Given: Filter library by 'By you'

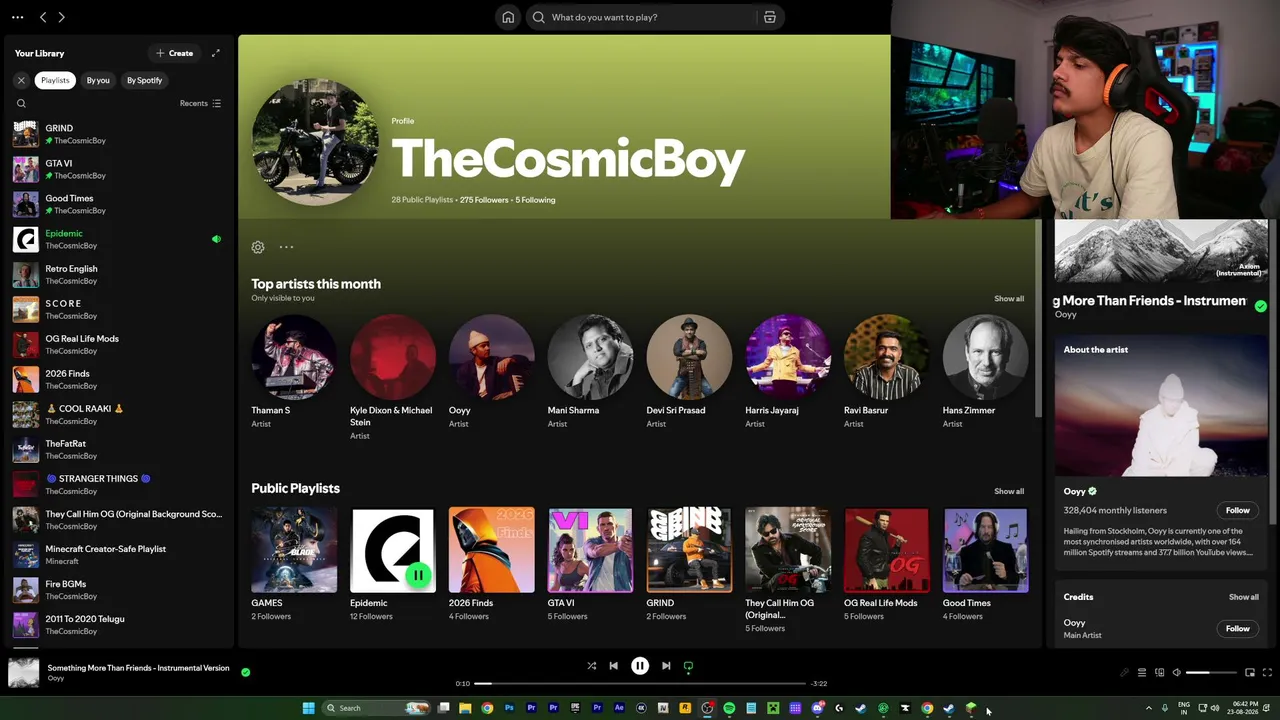Looking at the screenshot, I should [98, 80].
